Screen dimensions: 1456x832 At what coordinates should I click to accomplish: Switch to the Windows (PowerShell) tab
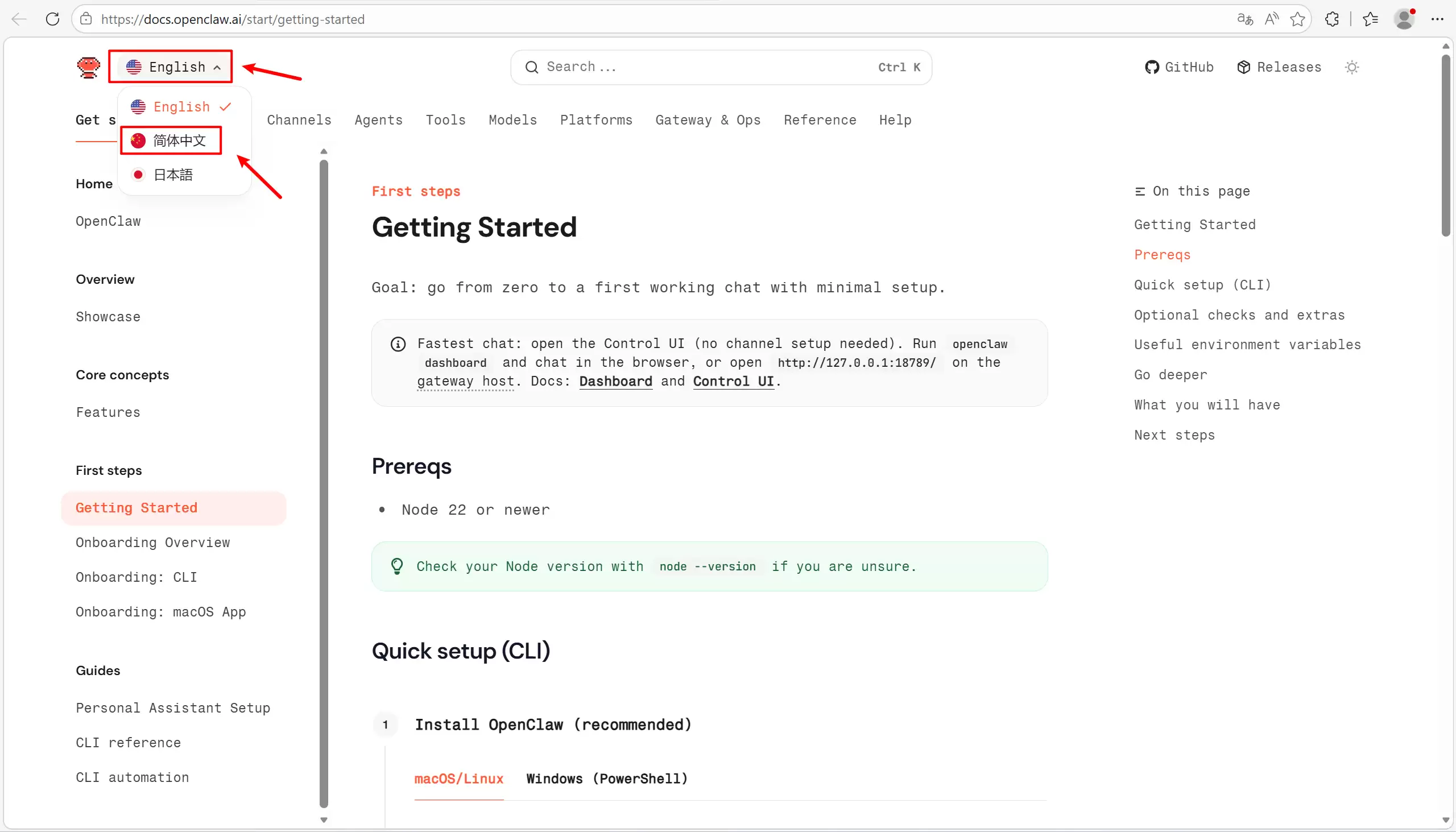(607, 779)
